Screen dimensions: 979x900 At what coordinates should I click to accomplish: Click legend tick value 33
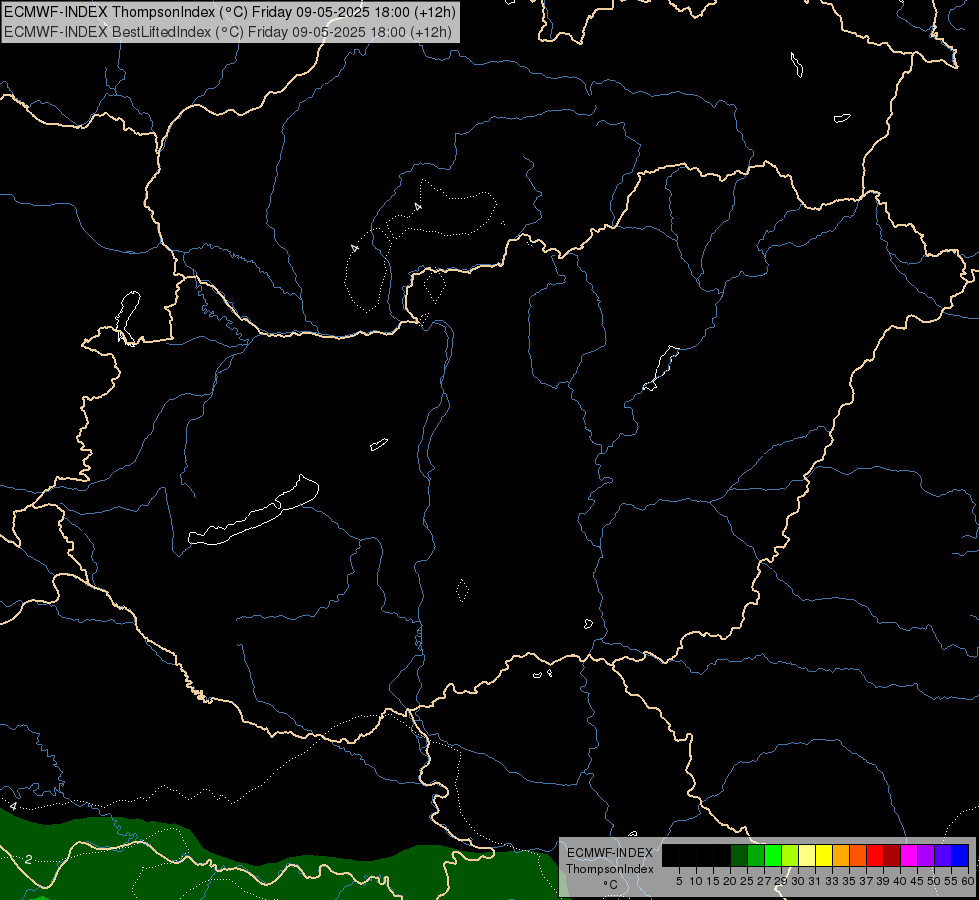(x=832, y=881)
